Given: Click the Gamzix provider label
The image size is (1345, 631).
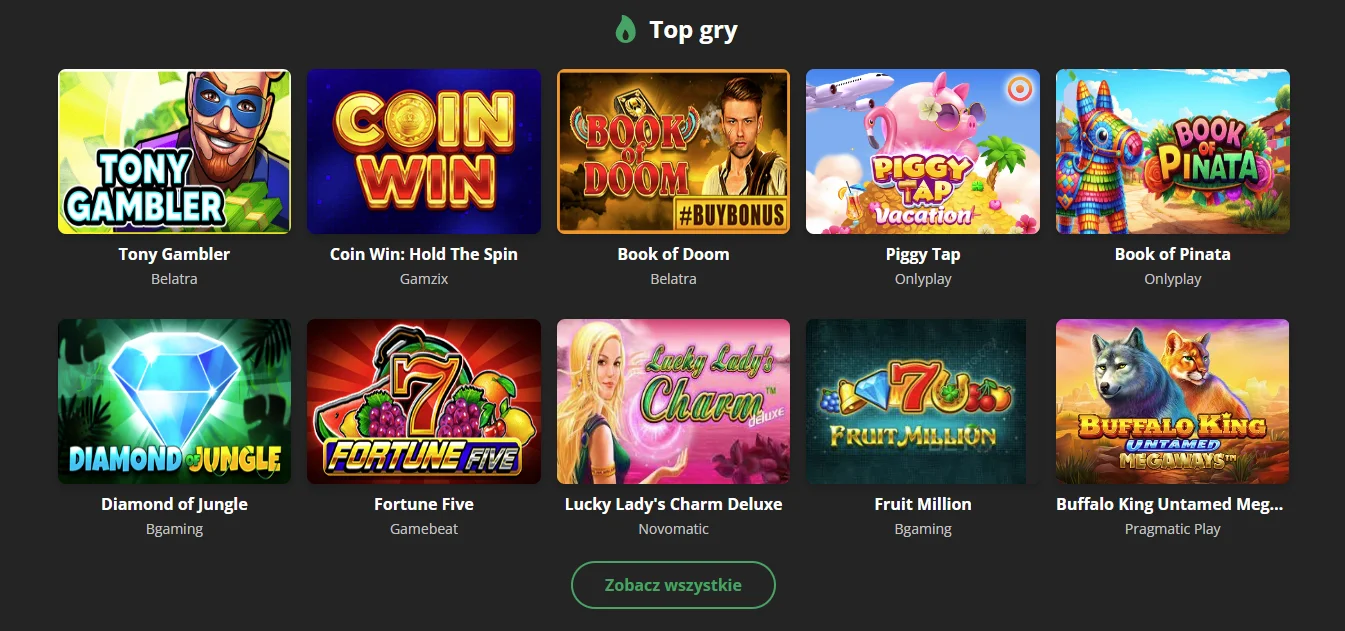Looking at the screenshot, I should click(x=424, y=279).
